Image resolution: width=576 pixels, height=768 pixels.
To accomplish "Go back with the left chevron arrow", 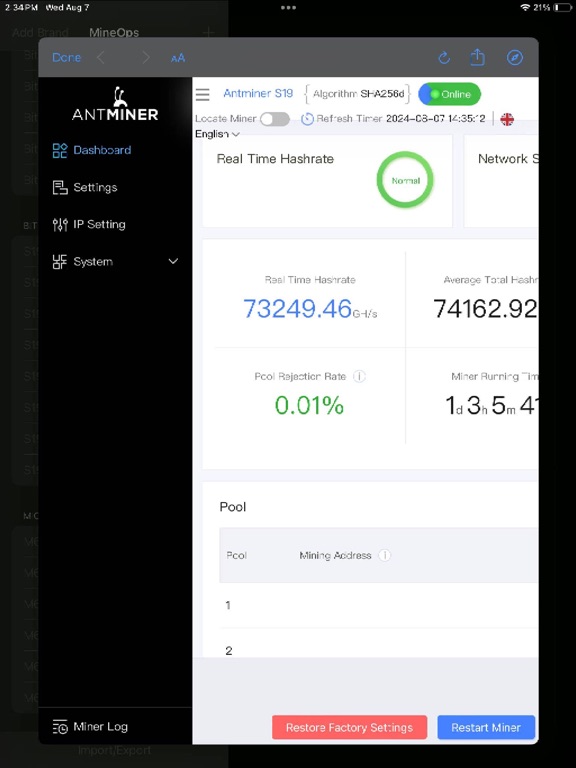I will (x=101, y=58).
